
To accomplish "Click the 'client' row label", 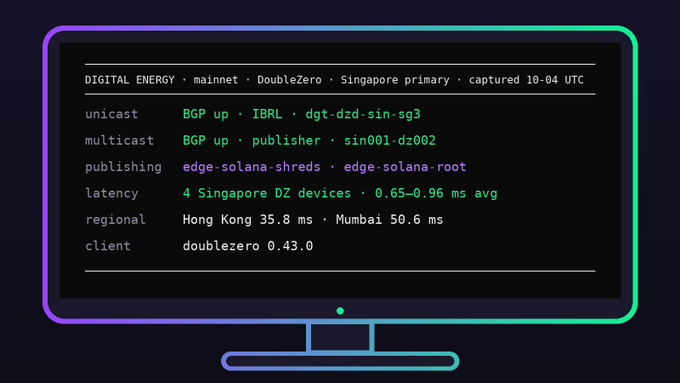I will click(108, 246).
